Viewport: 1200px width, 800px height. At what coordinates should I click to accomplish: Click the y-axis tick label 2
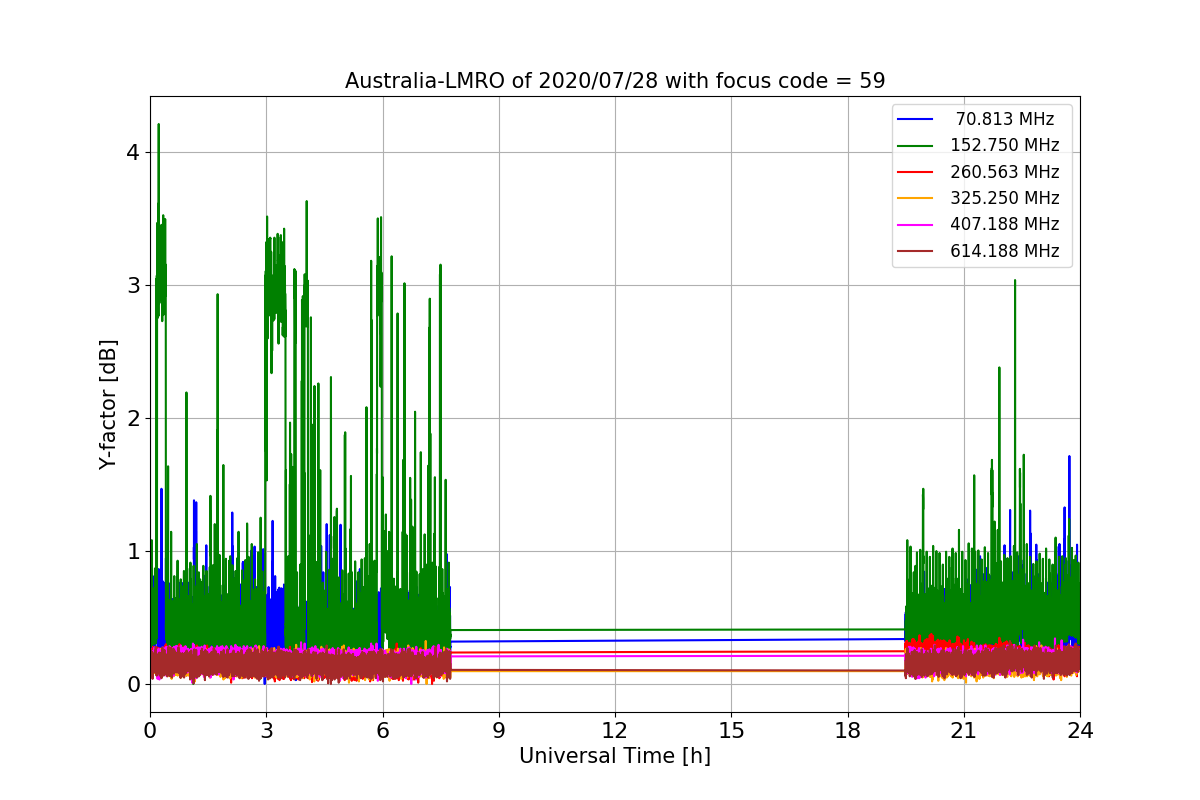tap(133, 419)
